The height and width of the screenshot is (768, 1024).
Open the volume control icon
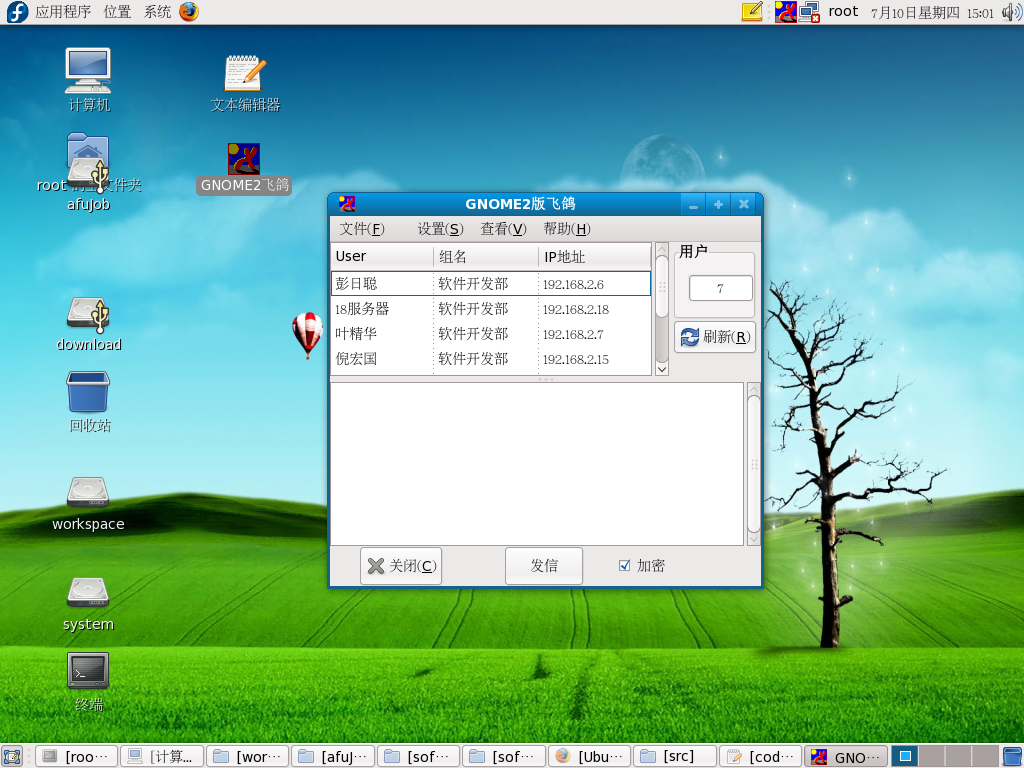click(x=1012, y=12)
